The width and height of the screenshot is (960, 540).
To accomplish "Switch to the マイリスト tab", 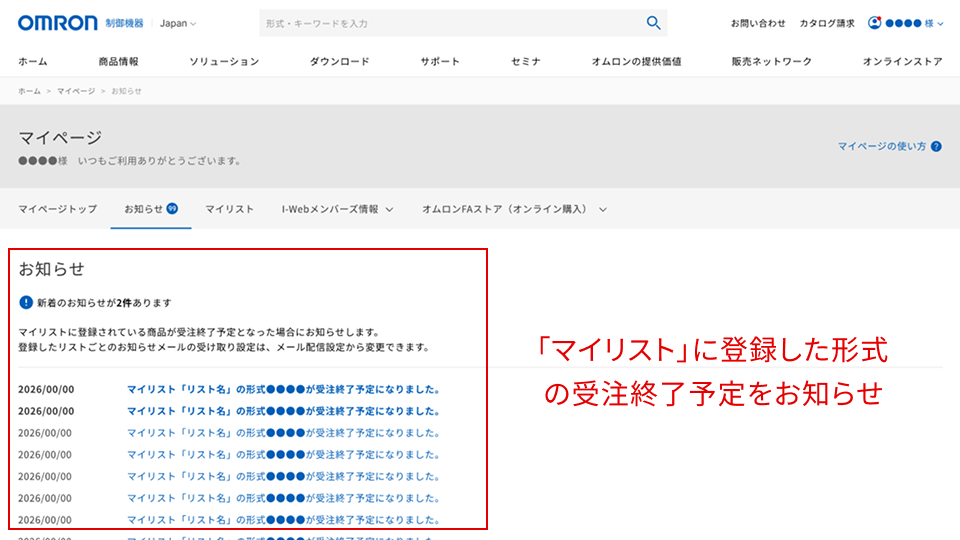I will [230, 209].
